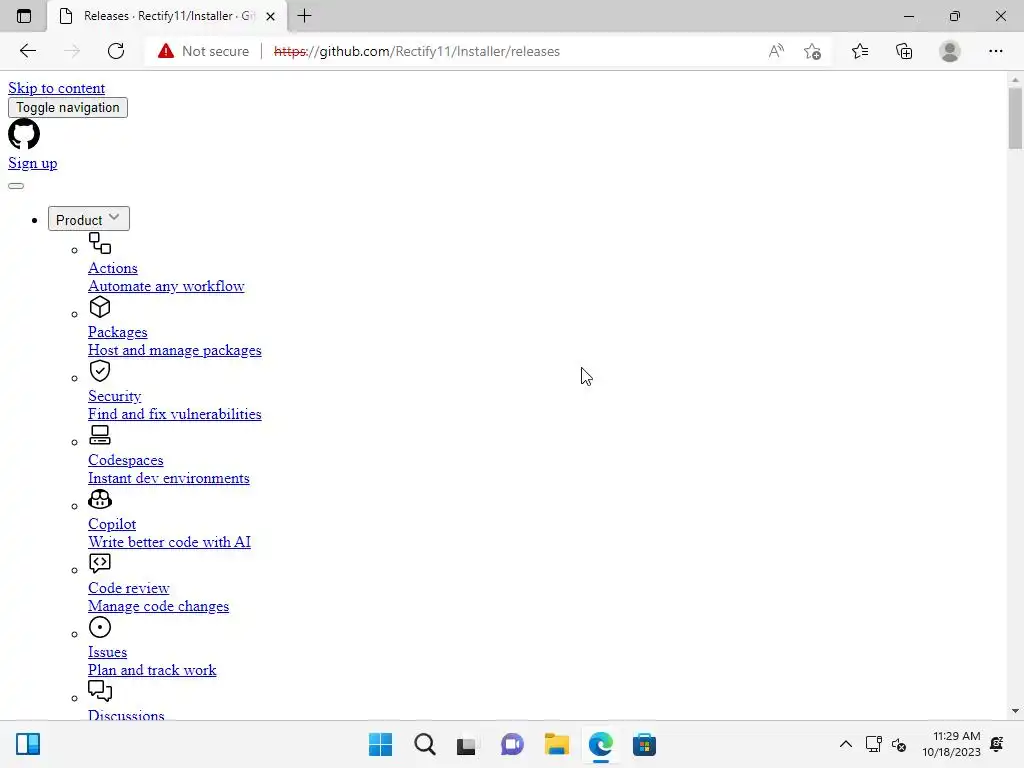Screen dimensions: 1024x768
Task: Click the GitHub Octocat logo
Action: pos(24,134)
